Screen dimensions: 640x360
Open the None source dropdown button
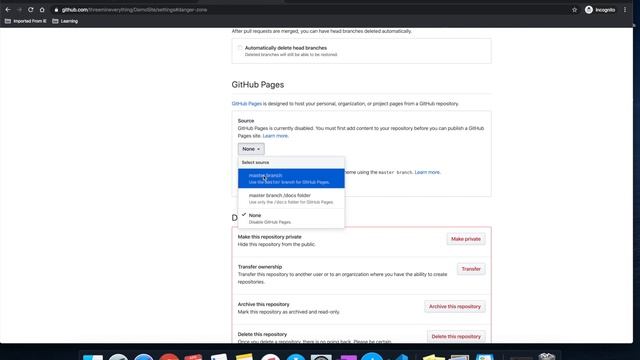[x=251, y=149]
